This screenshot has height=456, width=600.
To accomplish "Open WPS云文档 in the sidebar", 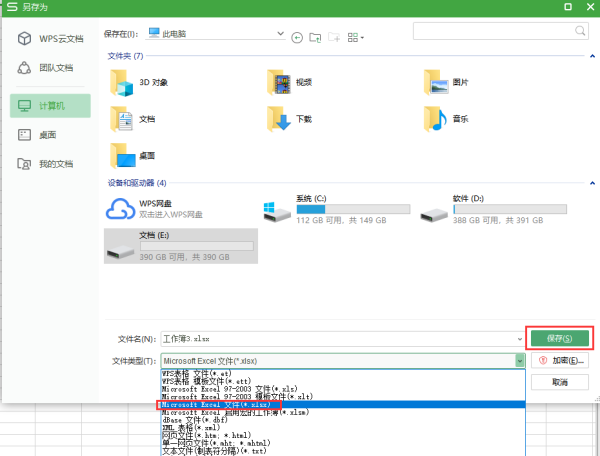I will [x=50, y=39].
